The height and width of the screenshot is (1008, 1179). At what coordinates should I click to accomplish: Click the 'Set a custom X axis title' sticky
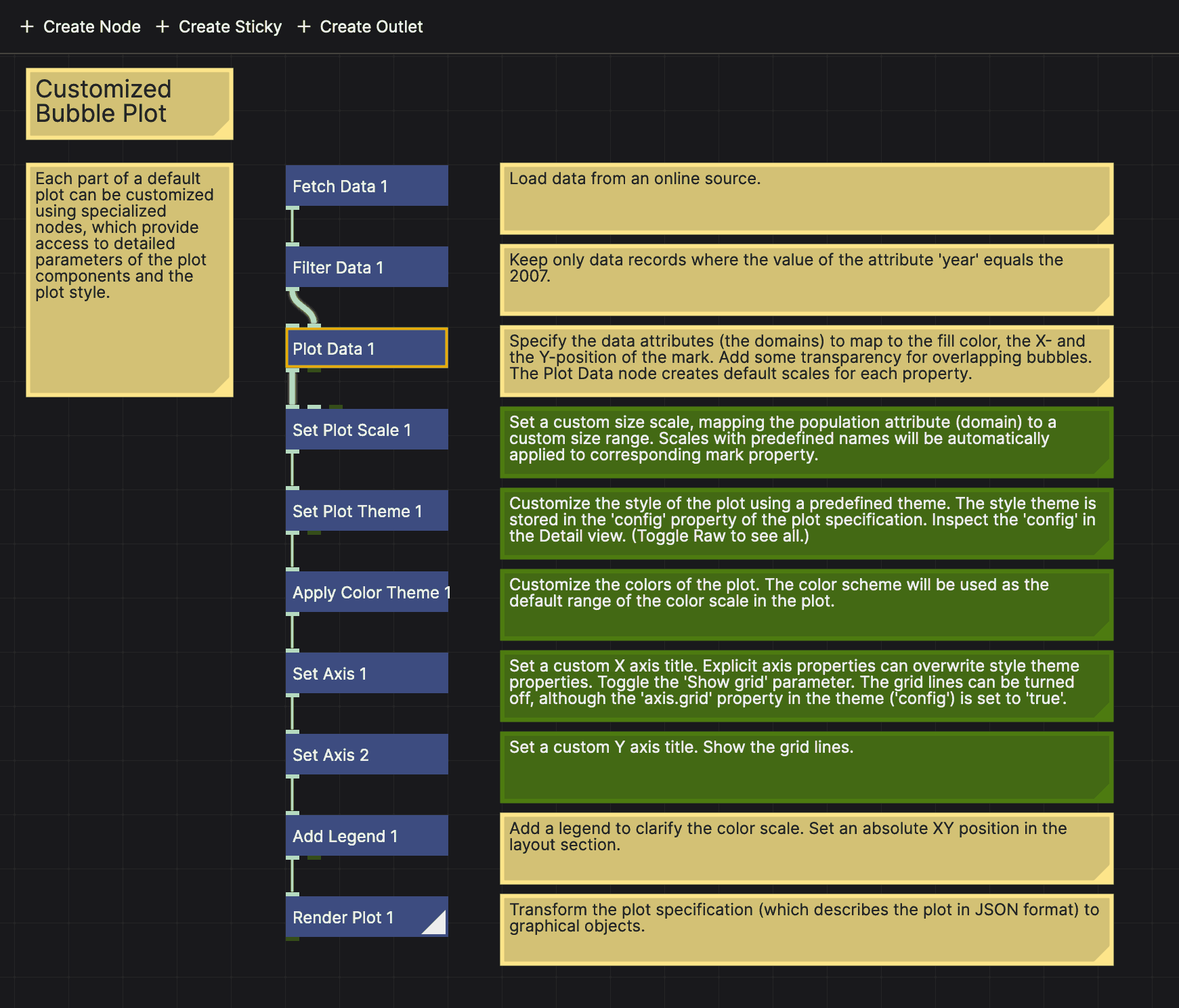click(807, 686)
